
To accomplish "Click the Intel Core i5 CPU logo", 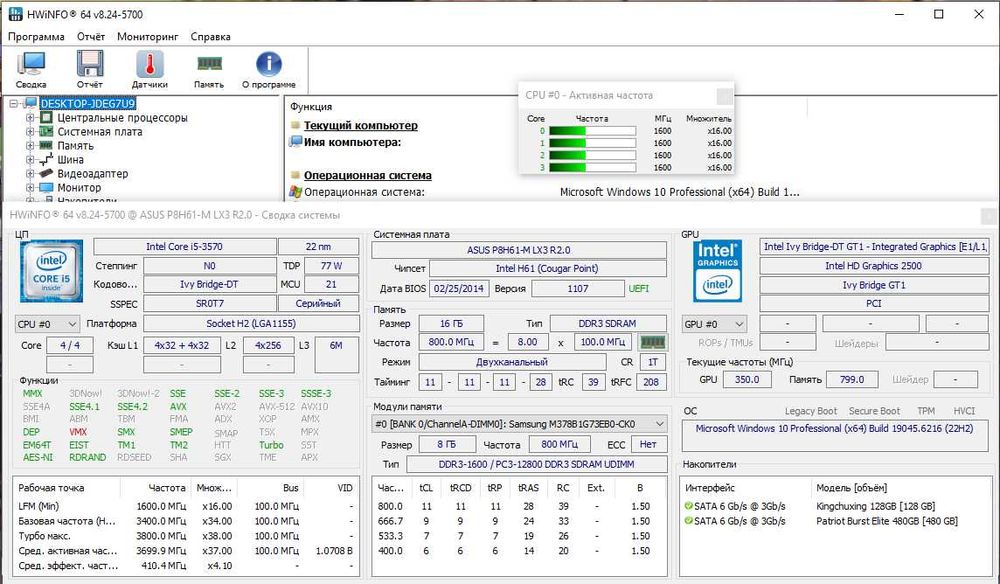I will (x=51, y=271).
